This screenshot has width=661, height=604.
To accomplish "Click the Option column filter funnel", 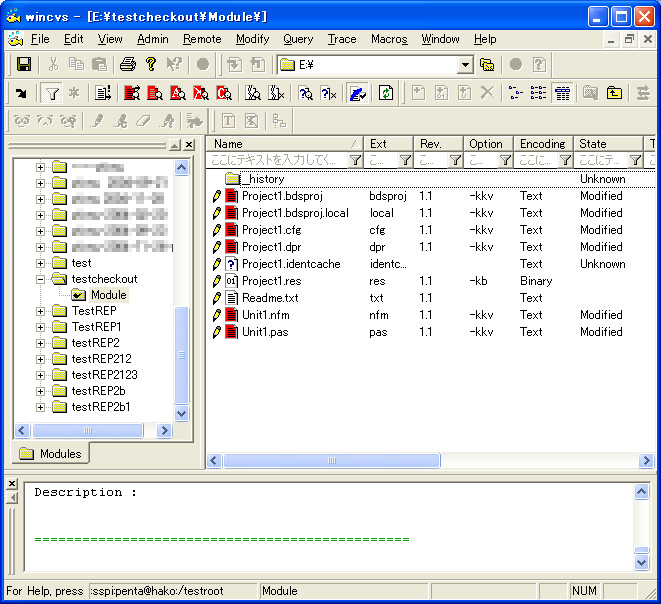I will (505, 160).
